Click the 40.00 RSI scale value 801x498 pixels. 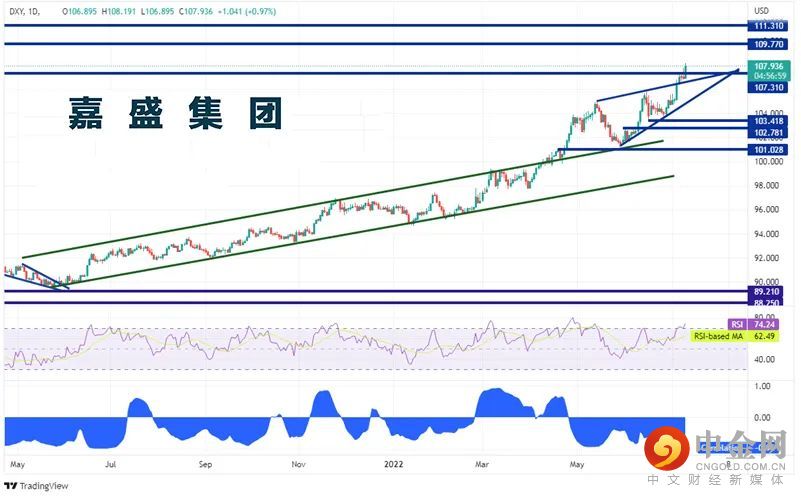(764, 360)
